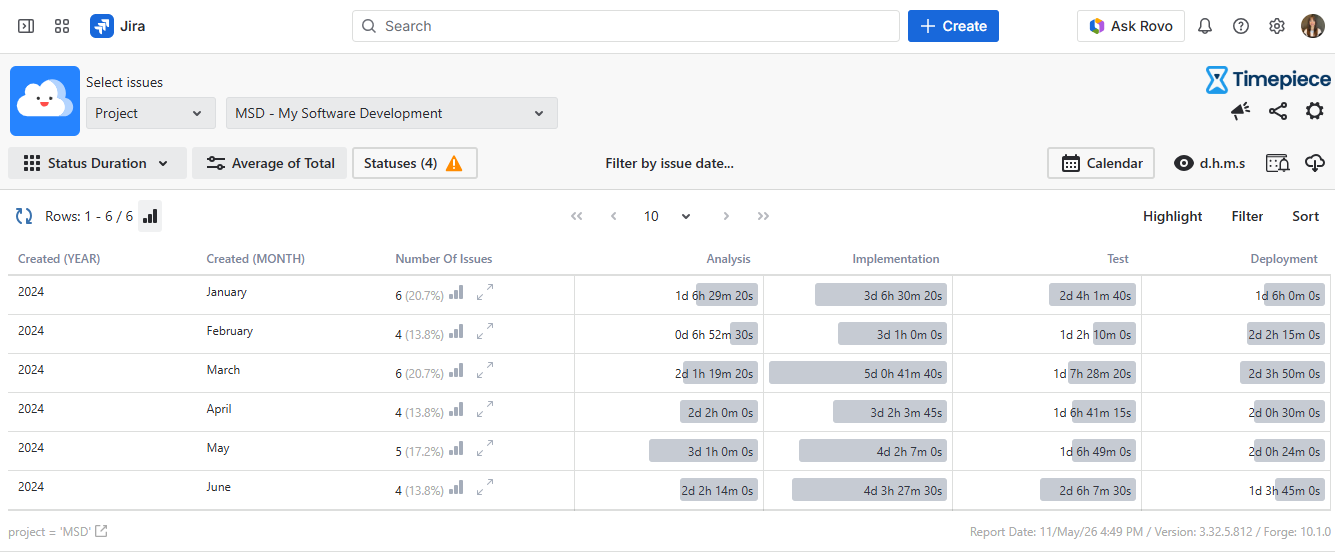Expand the June issue list
1335x552 pixels.
485,488
